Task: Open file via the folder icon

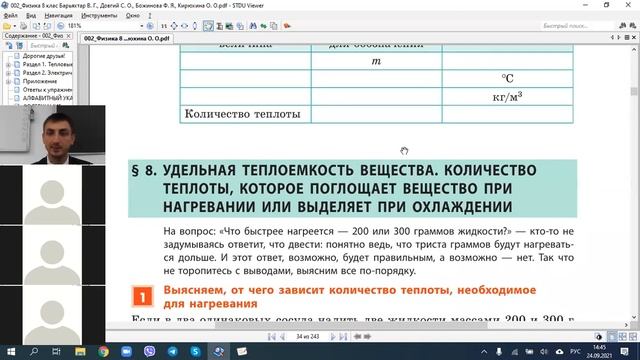Action: click(x=7, y=26)
